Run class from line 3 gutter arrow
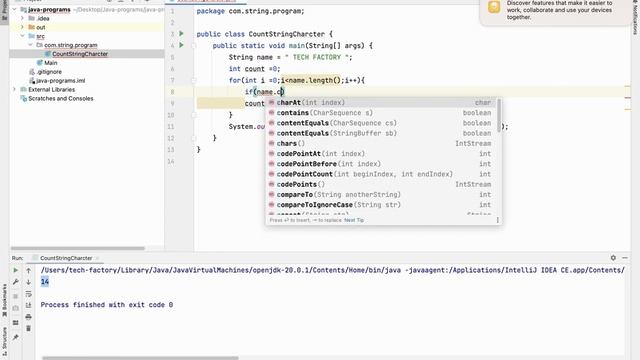 pyautogui.click(x=182, y=33)
